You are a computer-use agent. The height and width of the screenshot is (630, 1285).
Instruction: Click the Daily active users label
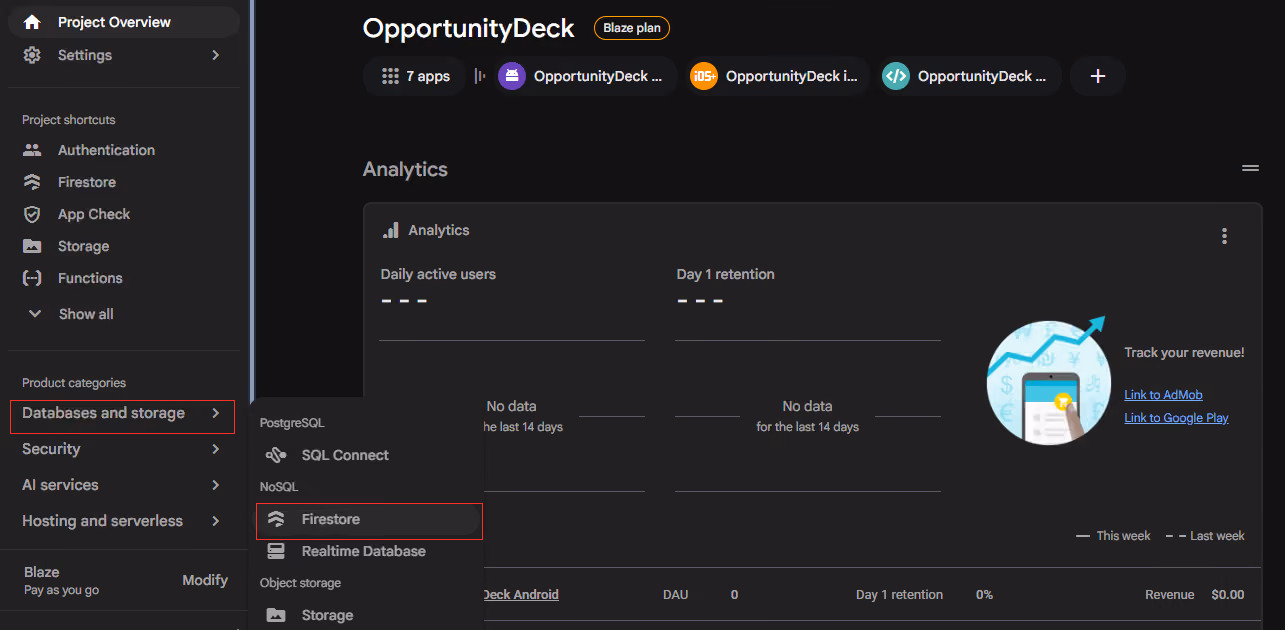pyautogui.click(x=438, y=274)
